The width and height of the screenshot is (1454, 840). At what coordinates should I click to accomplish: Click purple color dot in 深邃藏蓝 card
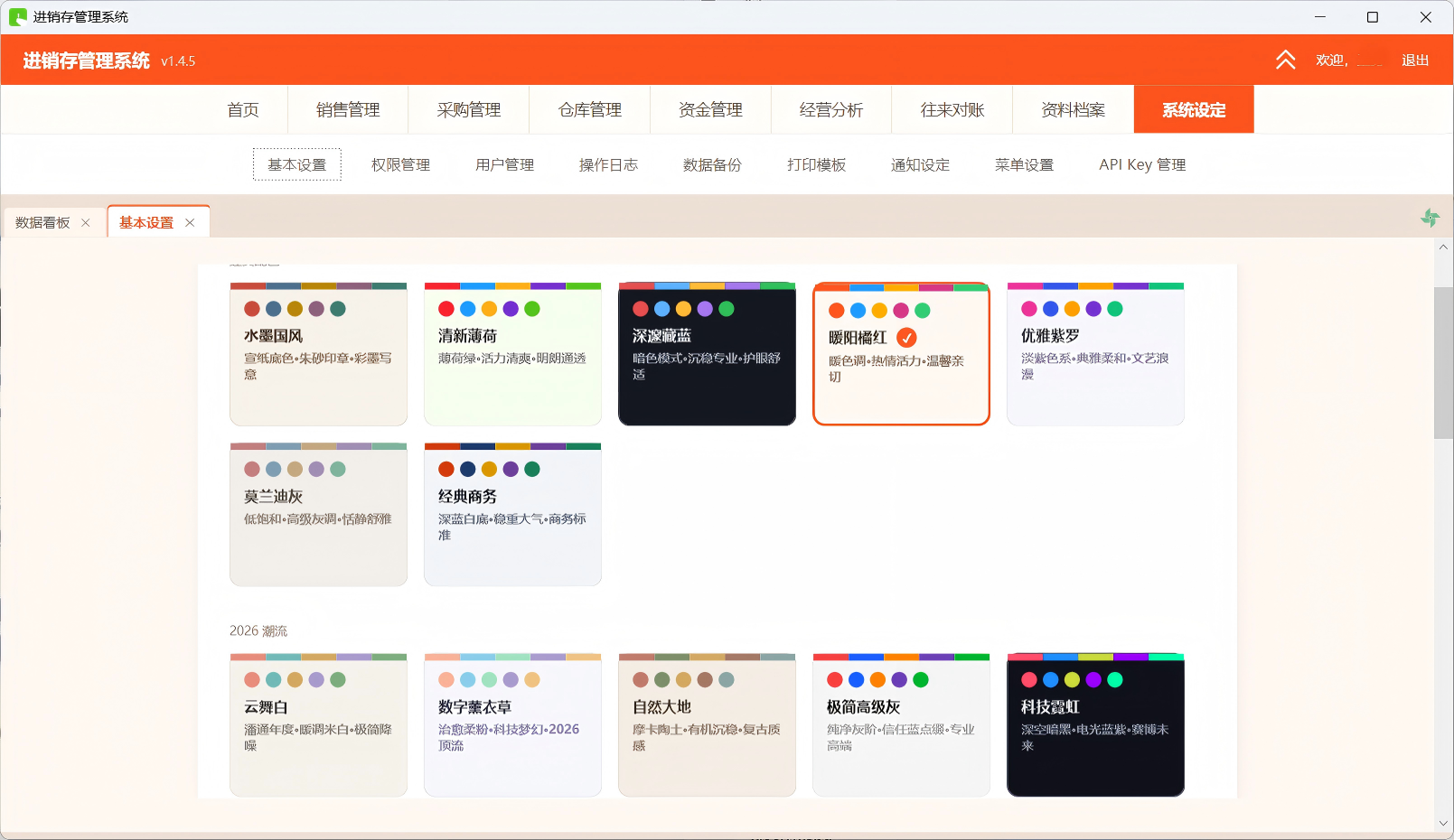tap(705, 309)
